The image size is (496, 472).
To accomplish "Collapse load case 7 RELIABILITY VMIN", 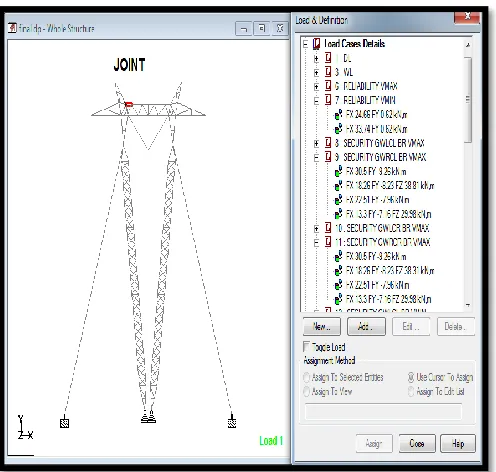I will pos(316,100).
